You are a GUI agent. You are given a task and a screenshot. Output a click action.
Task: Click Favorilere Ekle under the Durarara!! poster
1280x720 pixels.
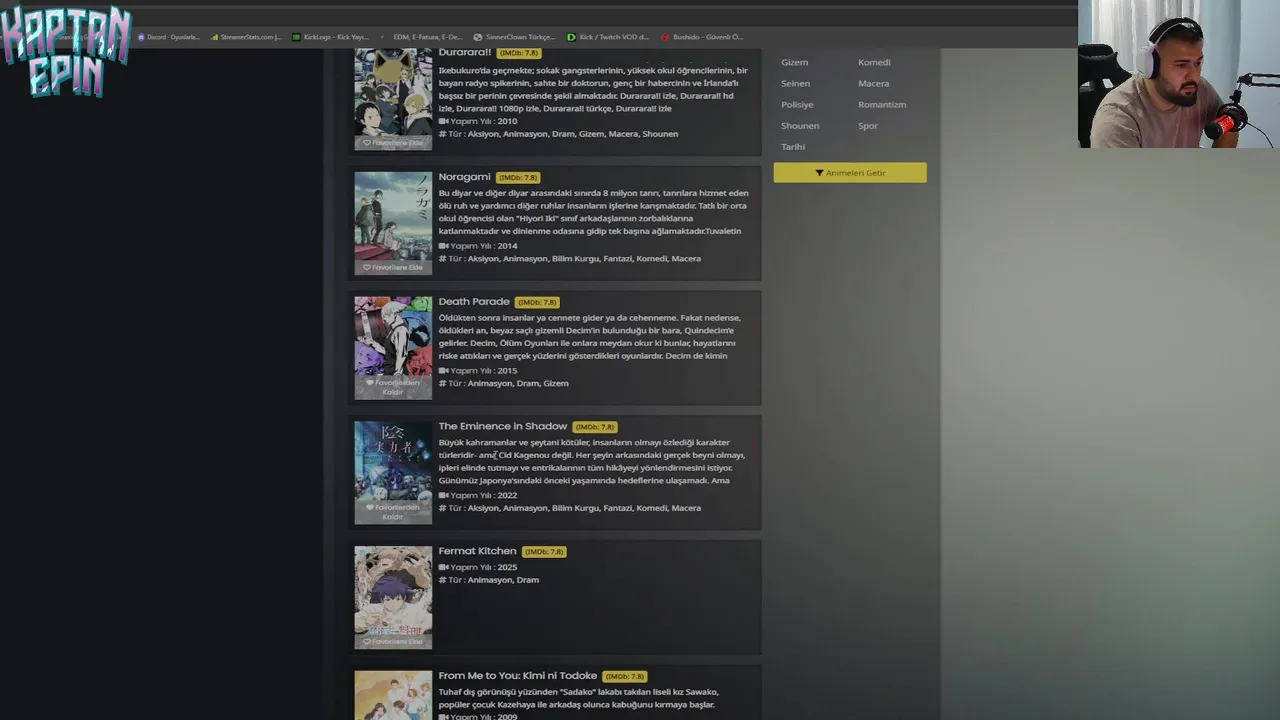click(x=393, y=143)
